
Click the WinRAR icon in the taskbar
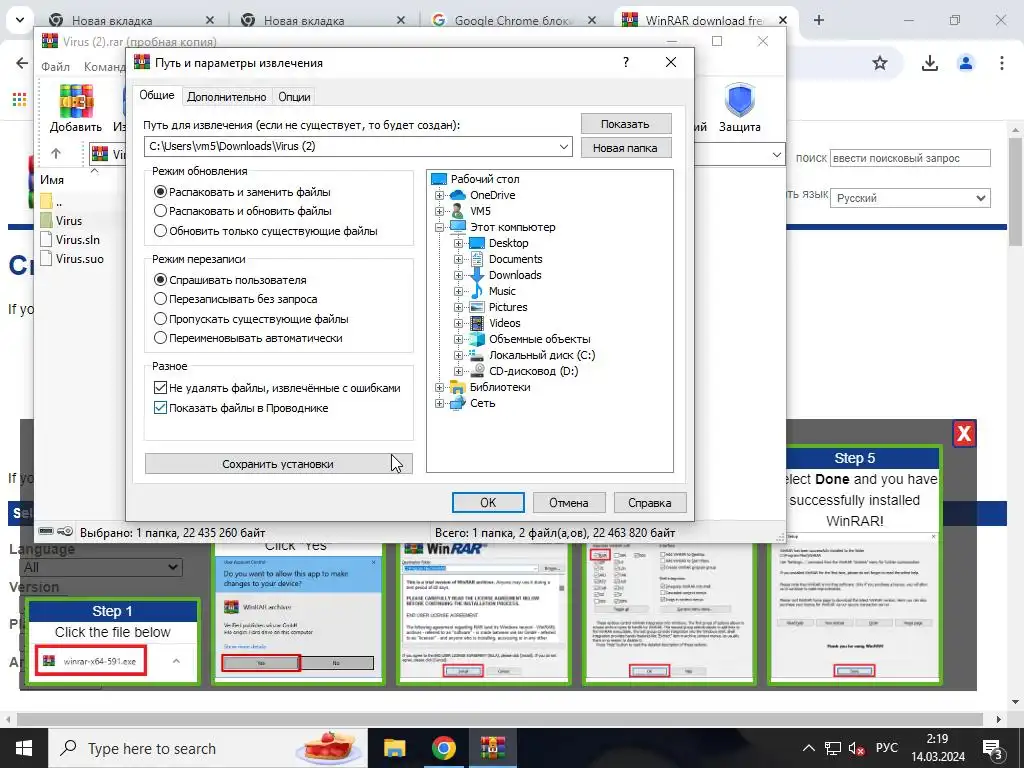point(493,748)
